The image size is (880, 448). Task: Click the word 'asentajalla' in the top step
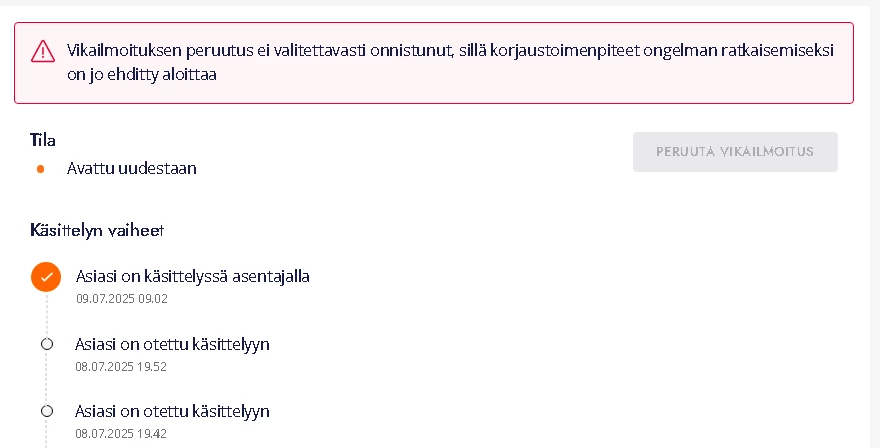[270, 276]
